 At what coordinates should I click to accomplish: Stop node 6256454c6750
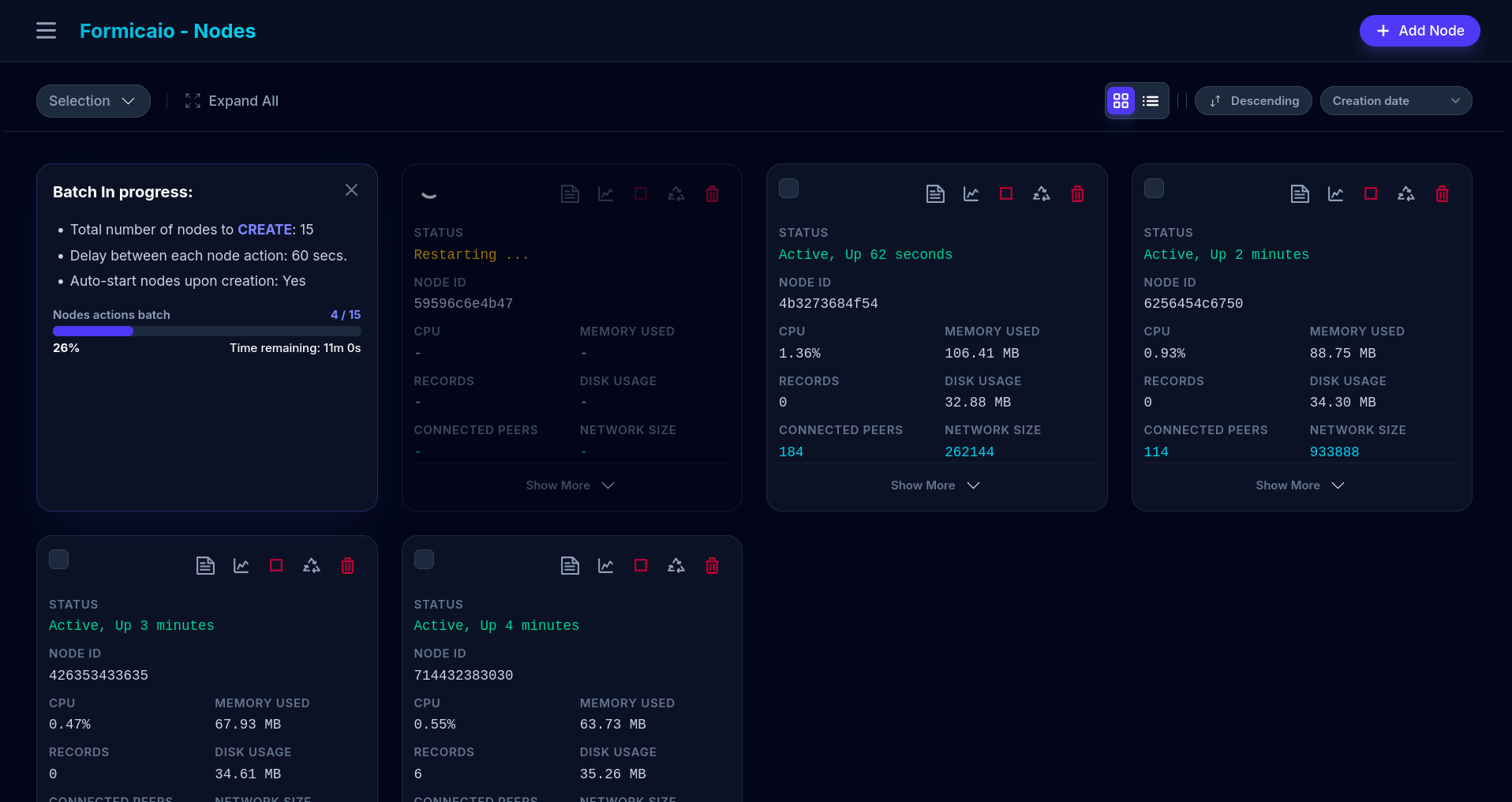pos(1371,194)
